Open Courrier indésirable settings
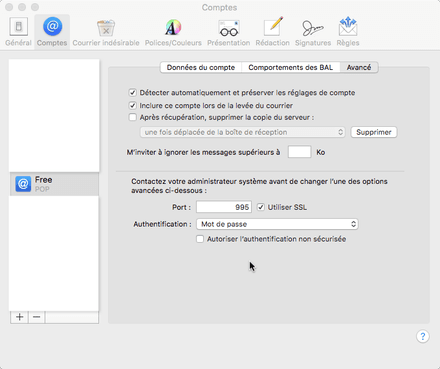This screenshot has width=440, height=369. point(106,32)
